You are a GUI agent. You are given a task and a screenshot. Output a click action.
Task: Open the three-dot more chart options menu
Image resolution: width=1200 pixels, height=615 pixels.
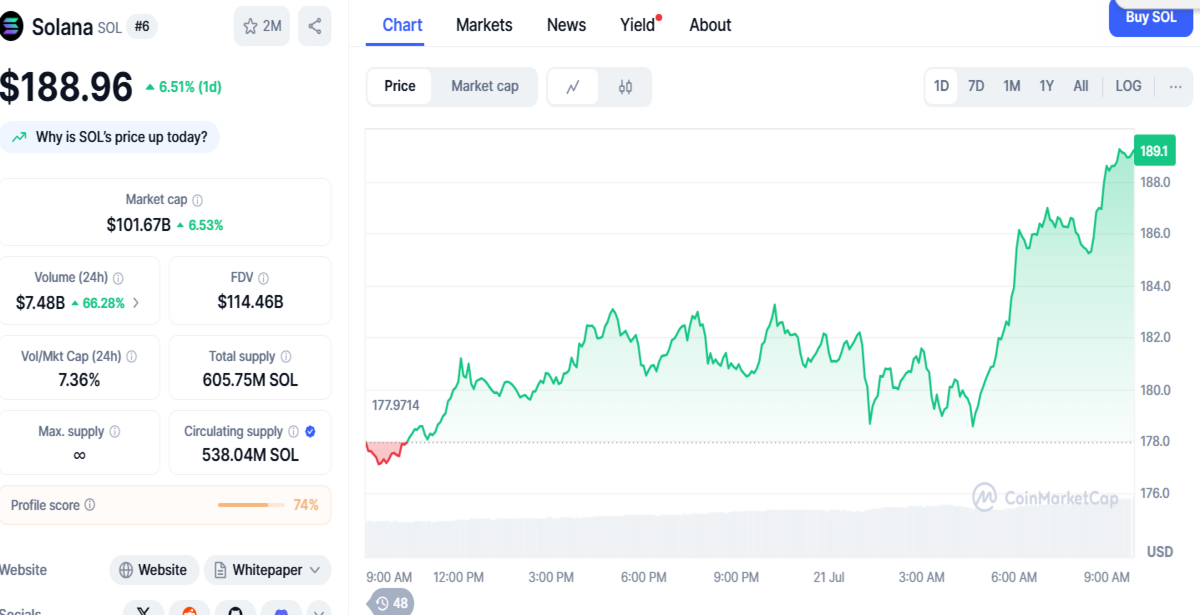1175,87
